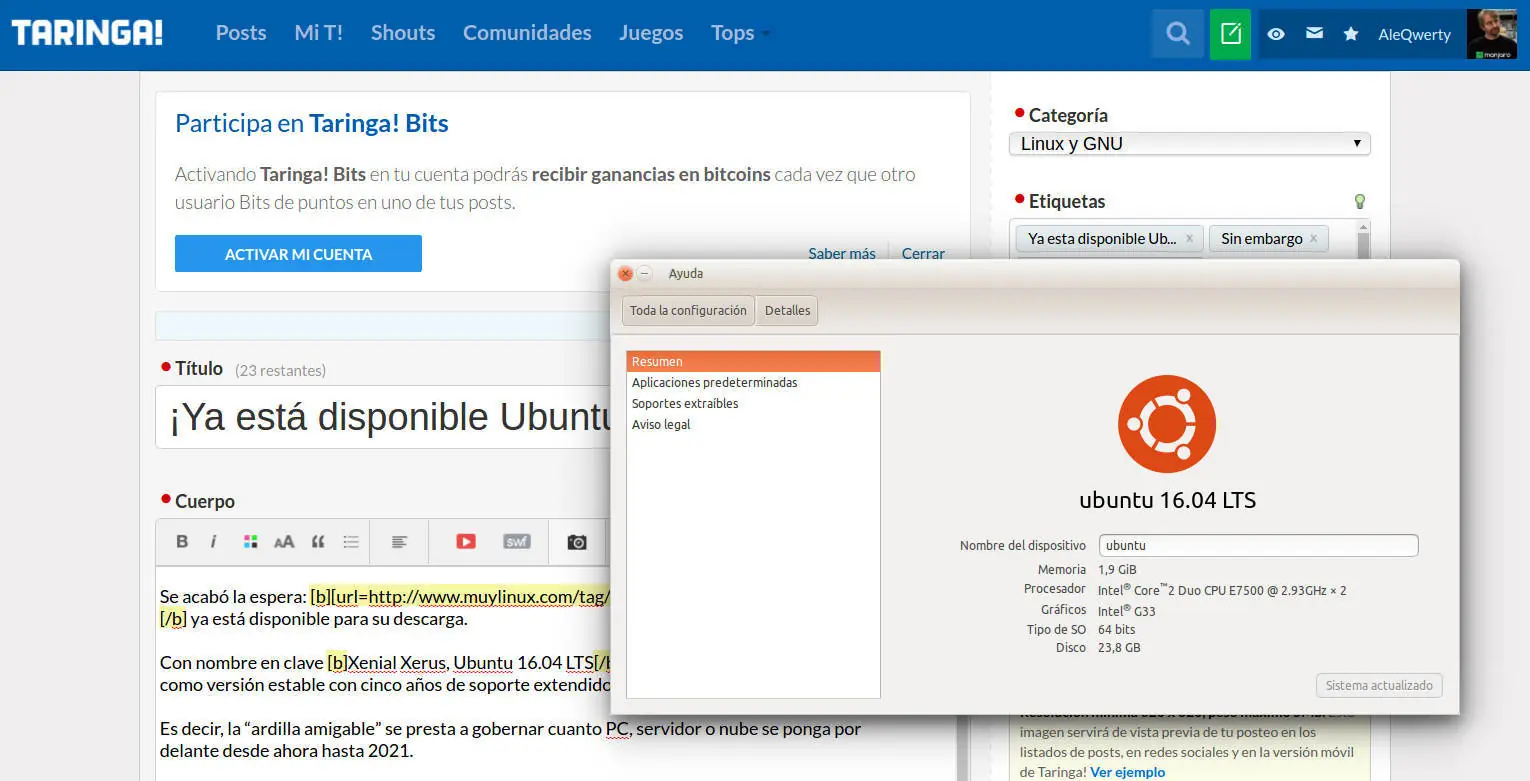Viewport: 1530px width, 781px height.
Task: Click the tags hint lightbulb icon
Action: [1360, 201]
